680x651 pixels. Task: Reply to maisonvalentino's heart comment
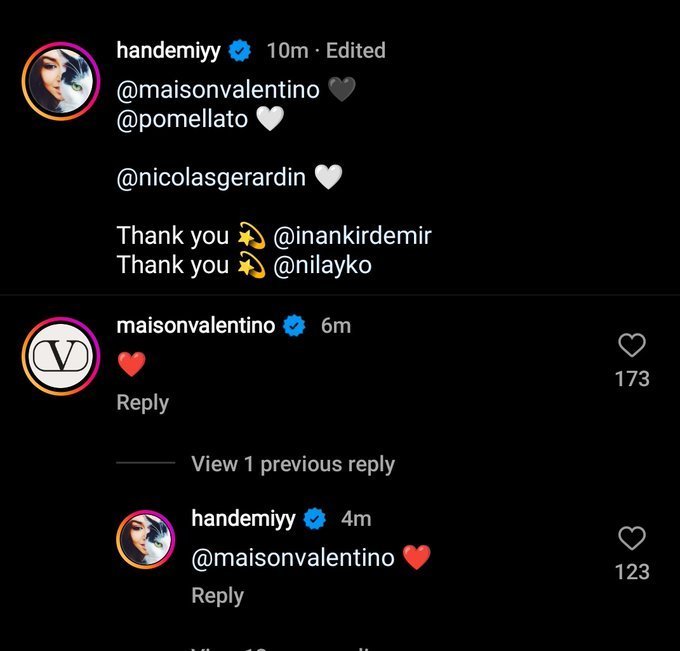pyautogui.click(x=142, y=402)
